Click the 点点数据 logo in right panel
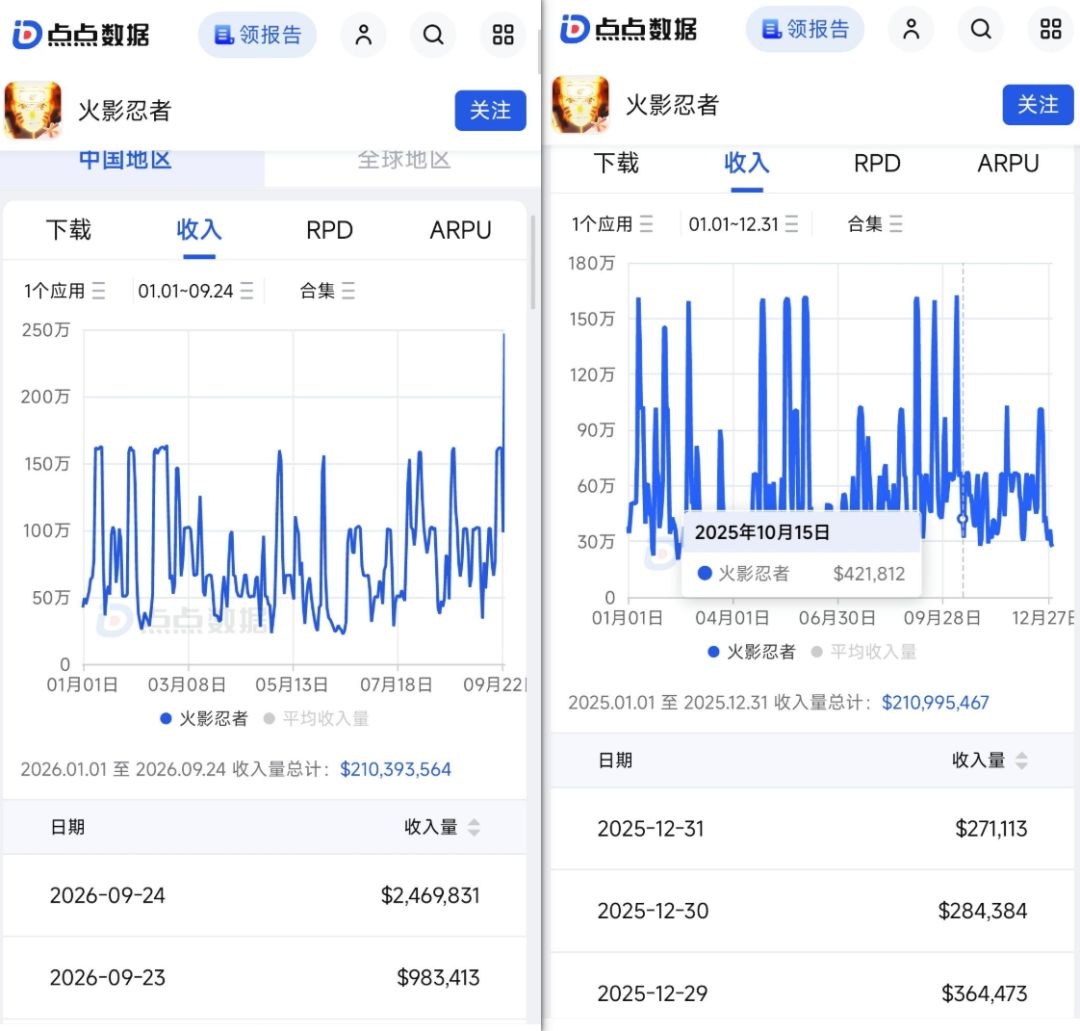The image size is (1080, 1031). 629,29
